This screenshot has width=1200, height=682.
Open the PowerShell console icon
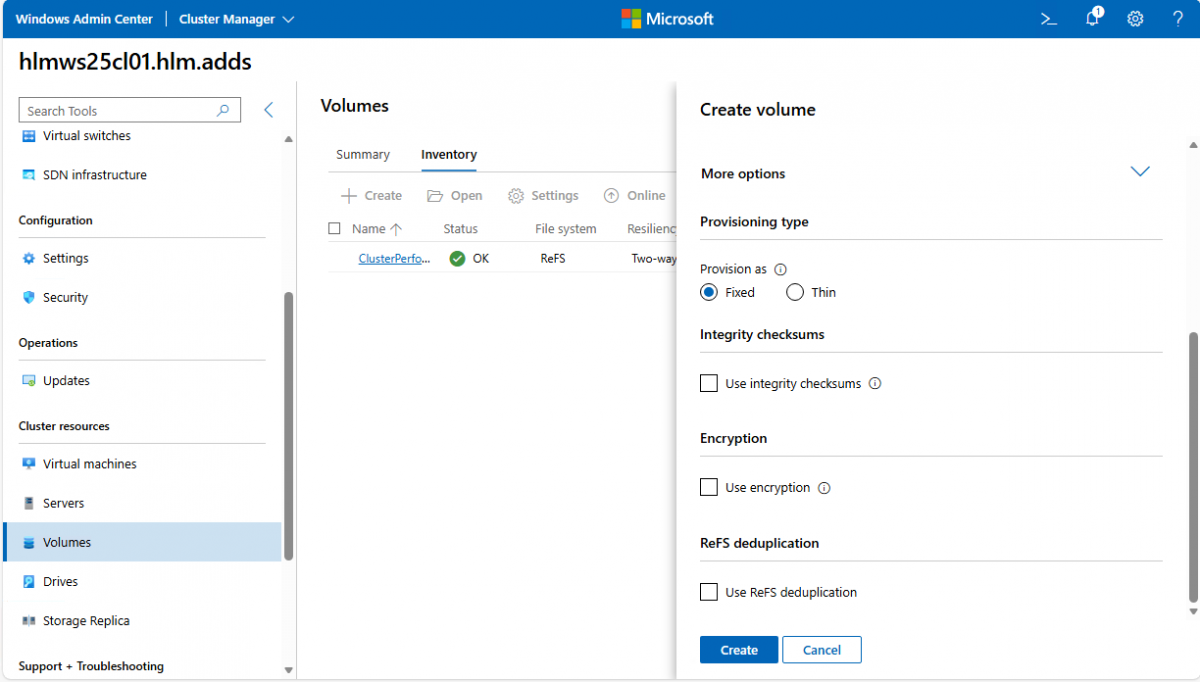coord(1049,19)
